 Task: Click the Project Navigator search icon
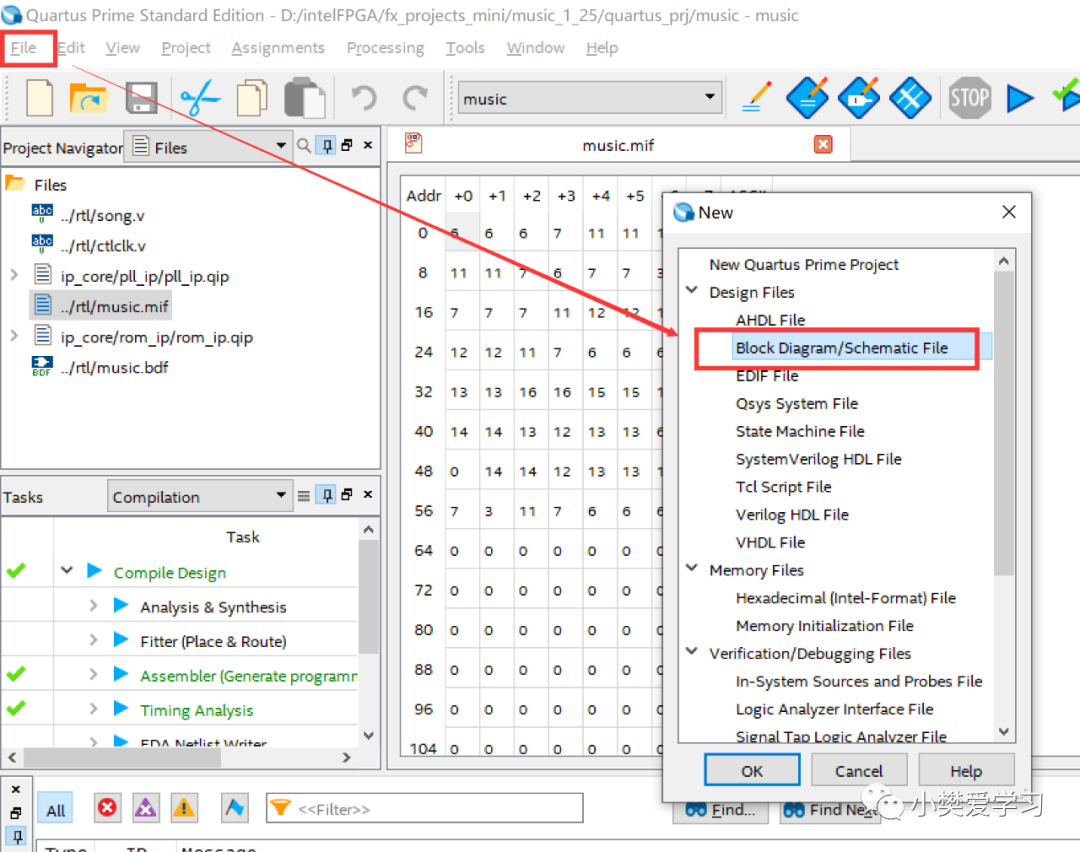tap(303, 145)
